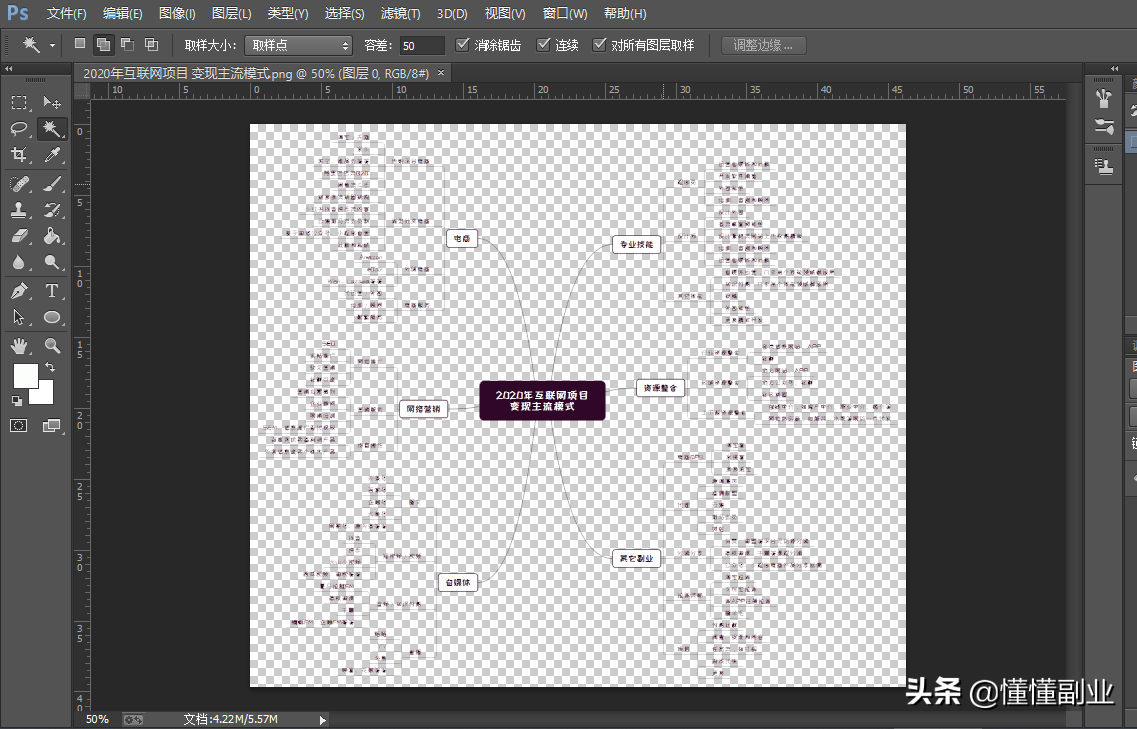Open status bar document info arrow
The width and height of the screenshot is (1137, 729).
coord(322,719)
